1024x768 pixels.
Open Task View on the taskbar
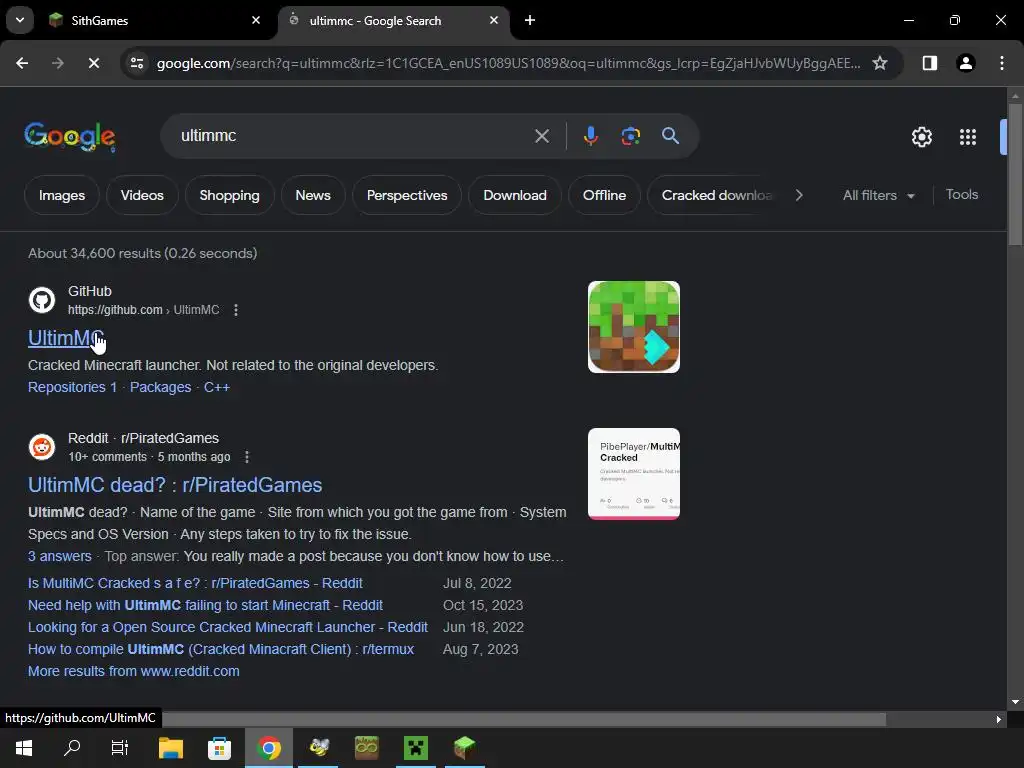coord(120,748)
